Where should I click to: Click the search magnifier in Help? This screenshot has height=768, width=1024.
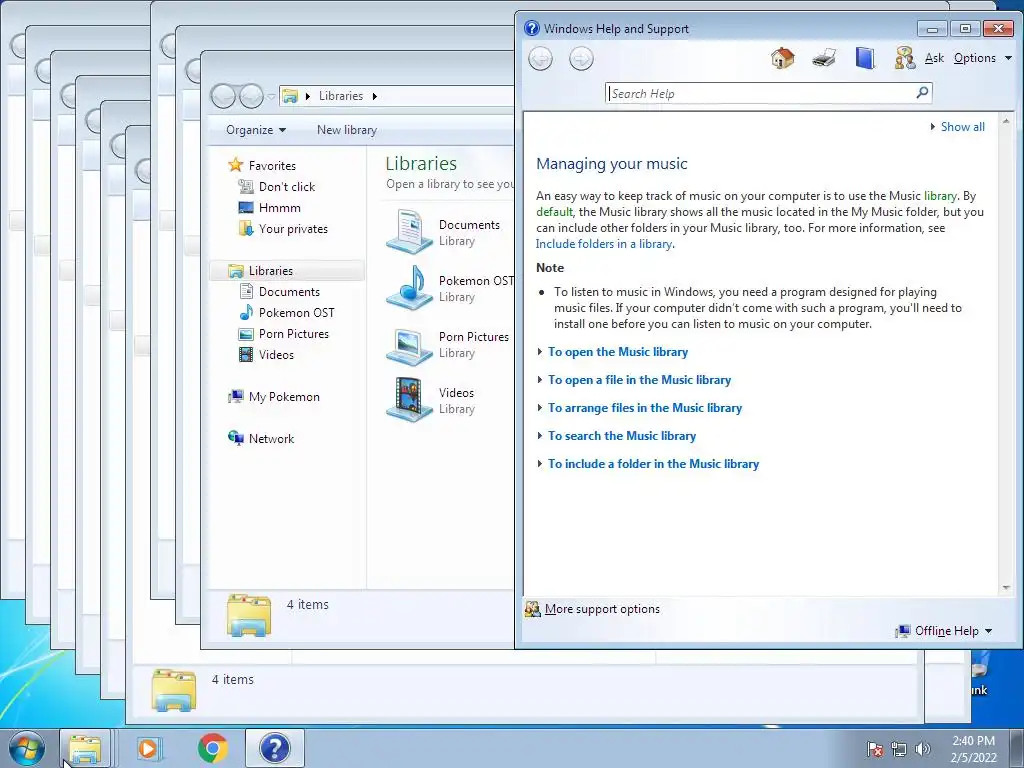[922, 93]
